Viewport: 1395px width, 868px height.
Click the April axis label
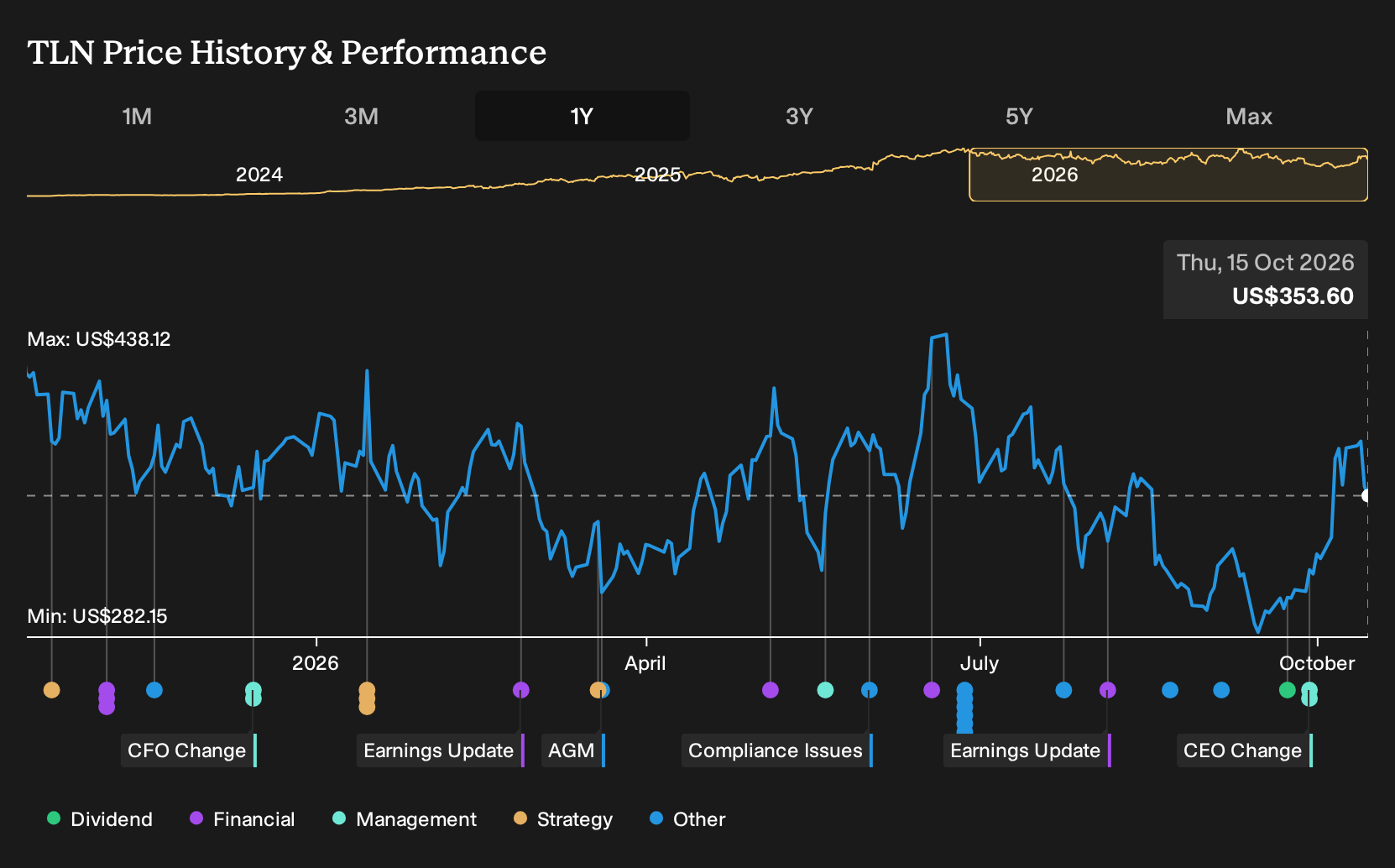(x=645, y=663)
